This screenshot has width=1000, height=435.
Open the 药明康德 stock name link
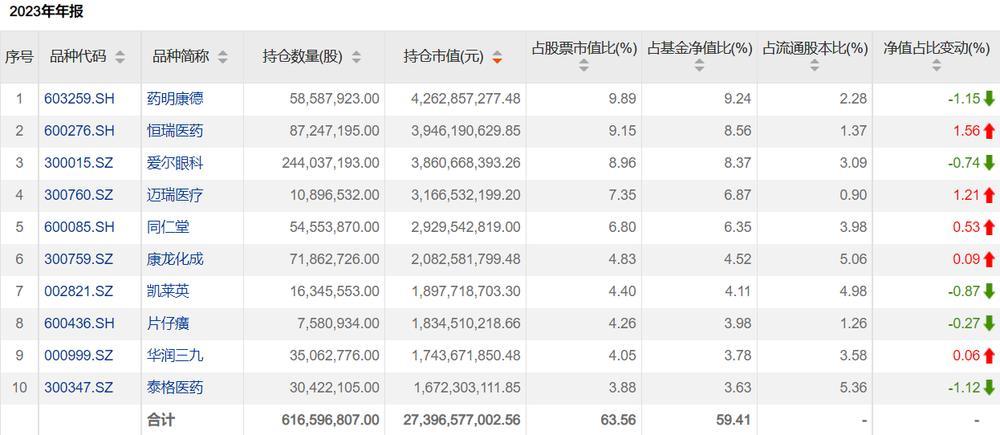pyautogui.click(x=175, y=99)
